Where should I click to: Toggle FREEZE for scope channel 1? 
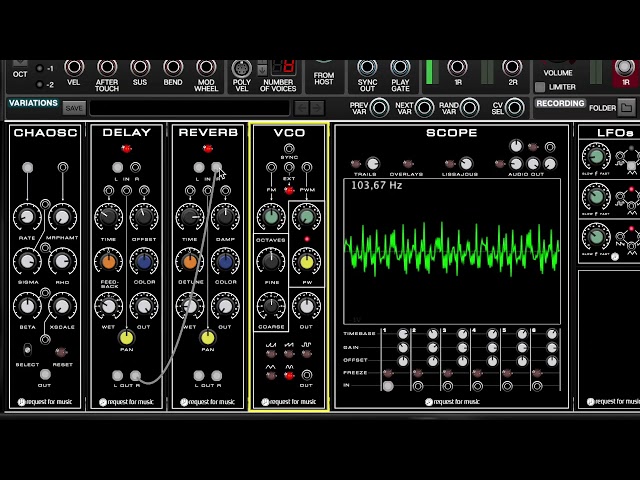(388, 373)
